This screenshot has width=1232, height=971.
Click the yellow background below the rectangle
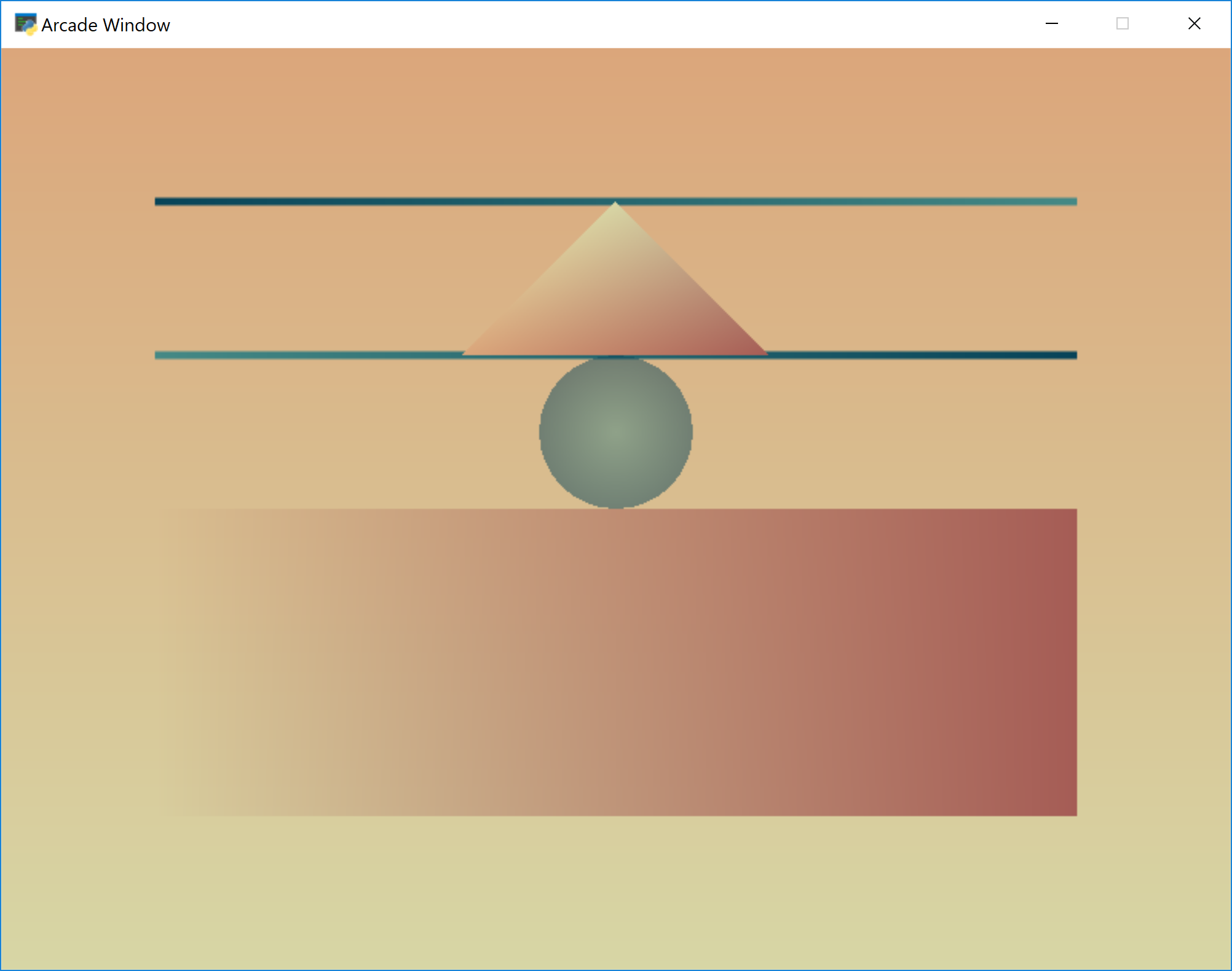pyautogui.click(x=615, y=891)
